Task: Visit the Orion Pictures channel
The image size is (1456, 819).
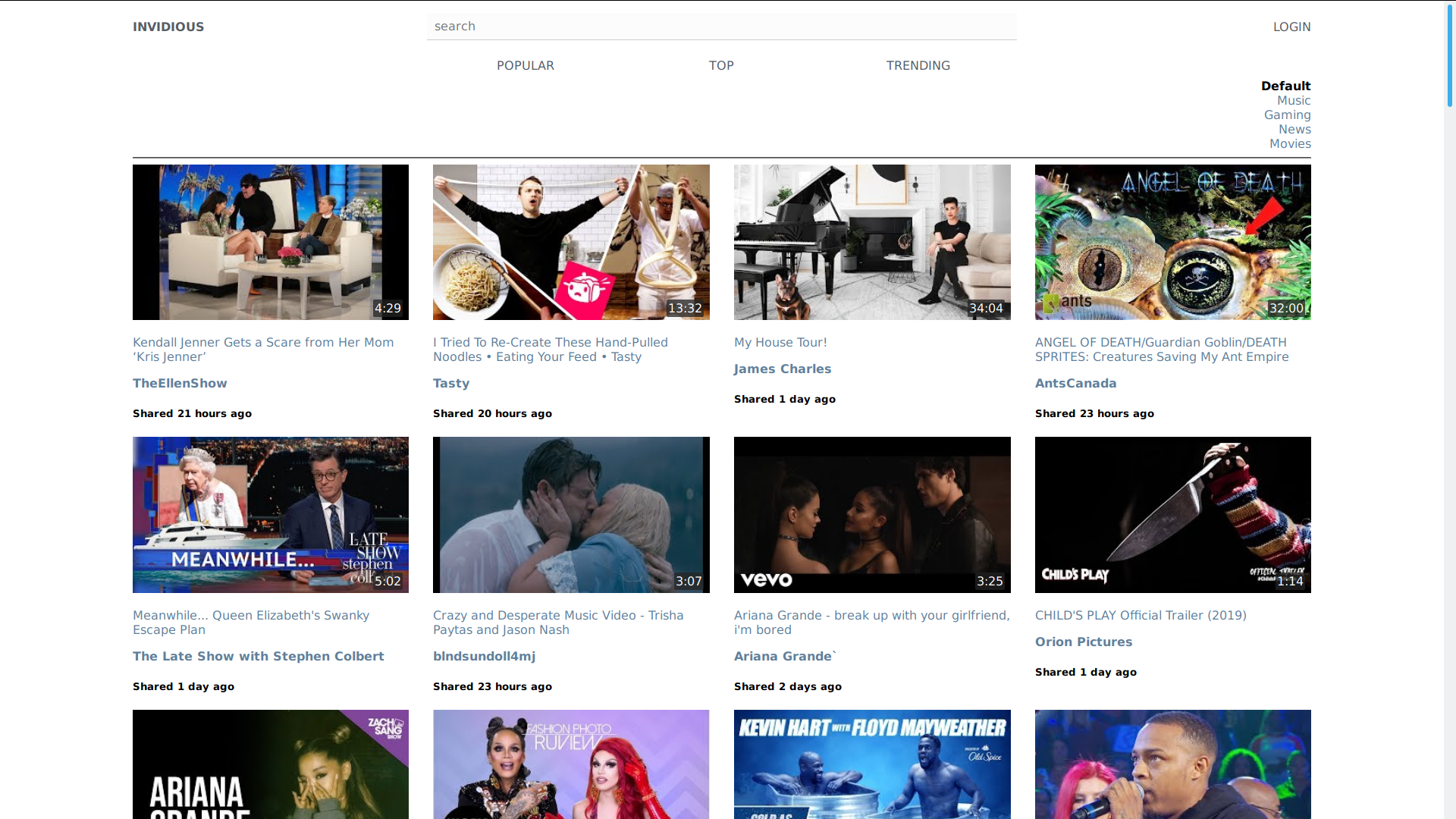Action: pyautogui.click(x=1084, y=642)
